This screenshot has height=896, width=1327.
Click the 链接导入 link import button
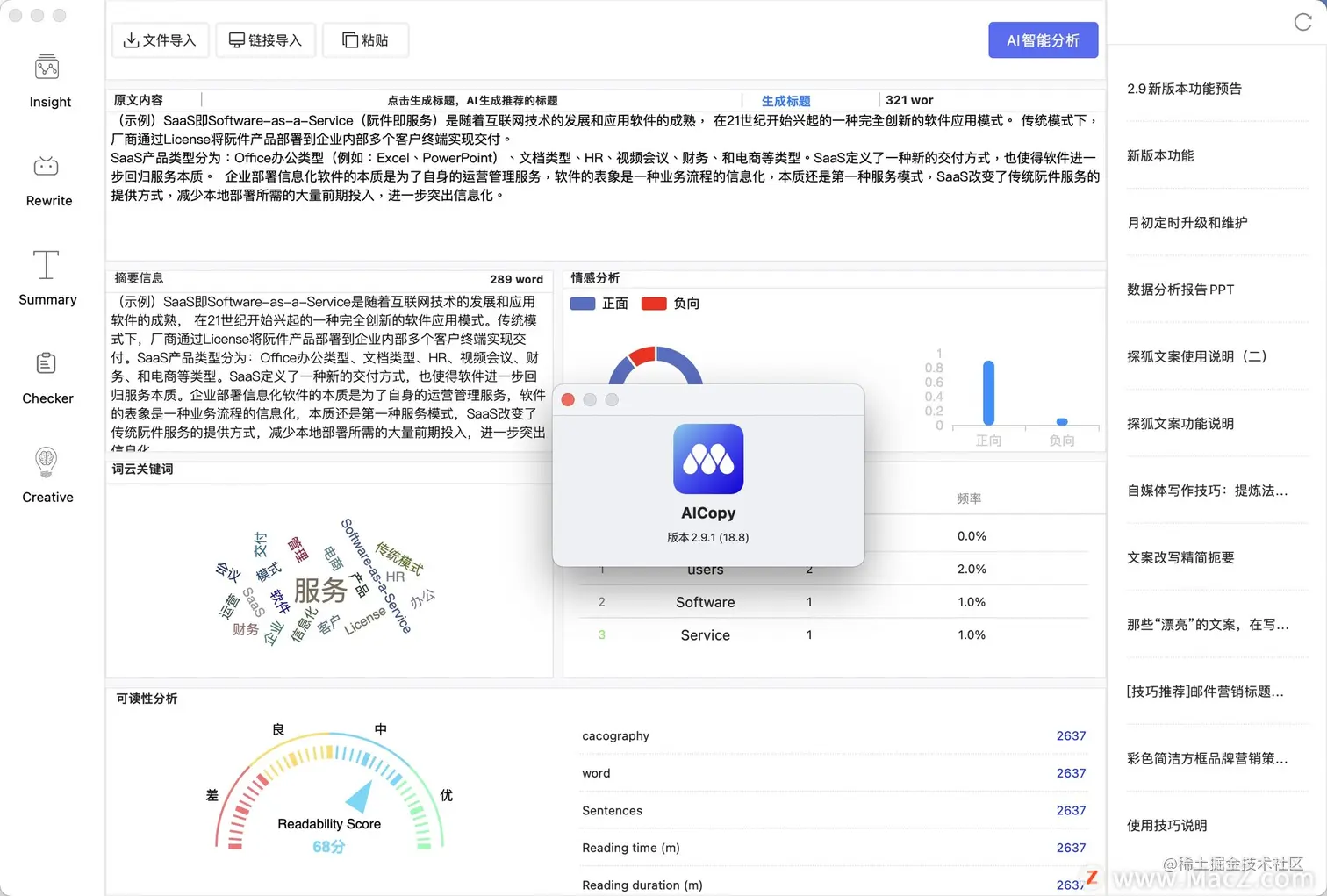pos(265,40)
